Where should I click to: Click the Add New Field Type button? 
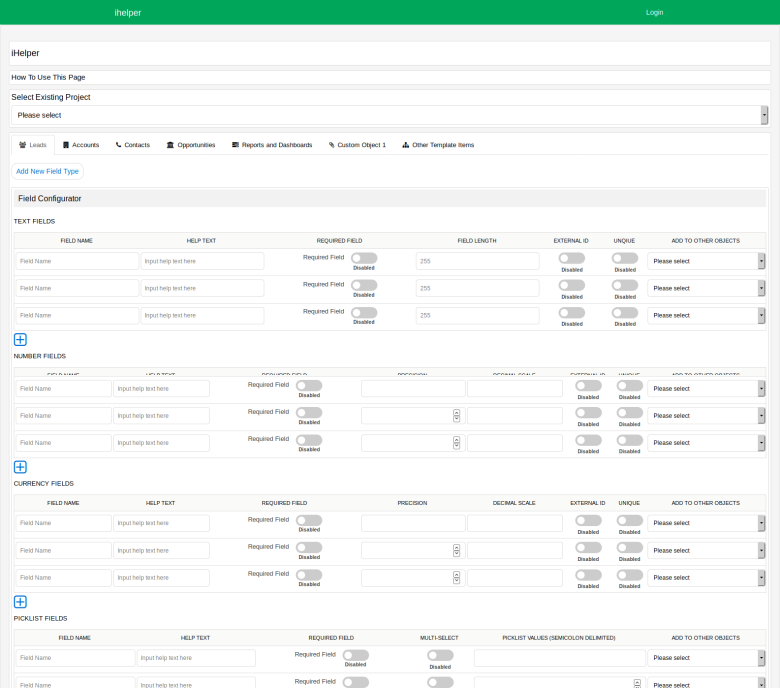[x=47, y=171]
